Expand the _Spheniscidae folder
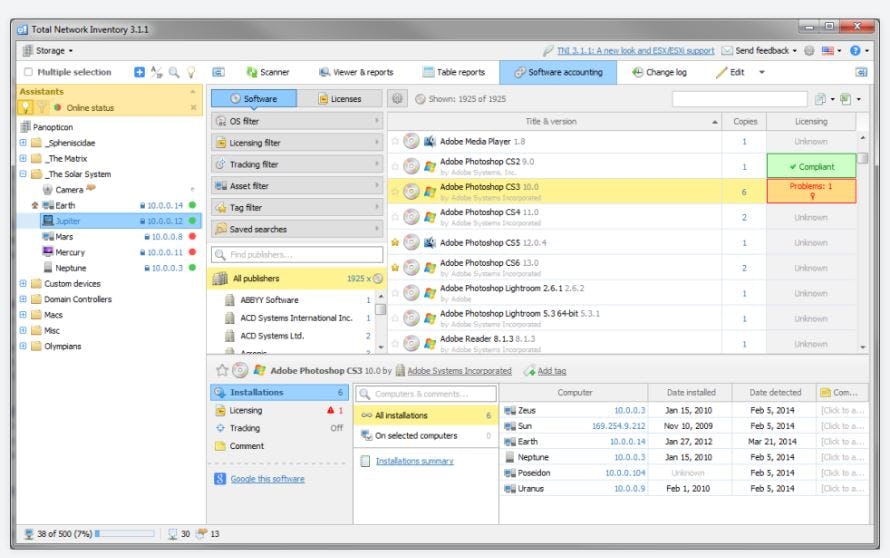This screenshot has height=558, width=890. coord(23,142)
